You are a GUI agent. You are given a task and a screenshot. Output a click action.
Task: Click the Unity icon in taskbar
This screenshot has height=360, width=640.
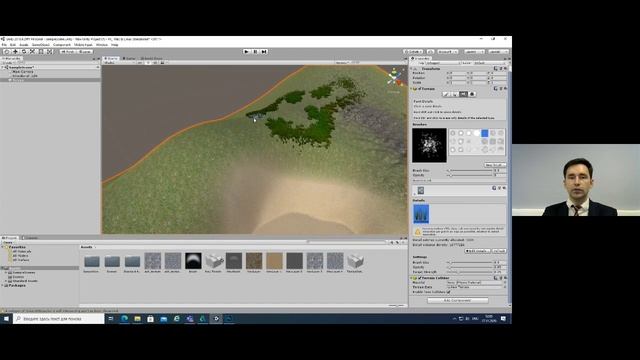pyautogui.click(x=216, y=319)
